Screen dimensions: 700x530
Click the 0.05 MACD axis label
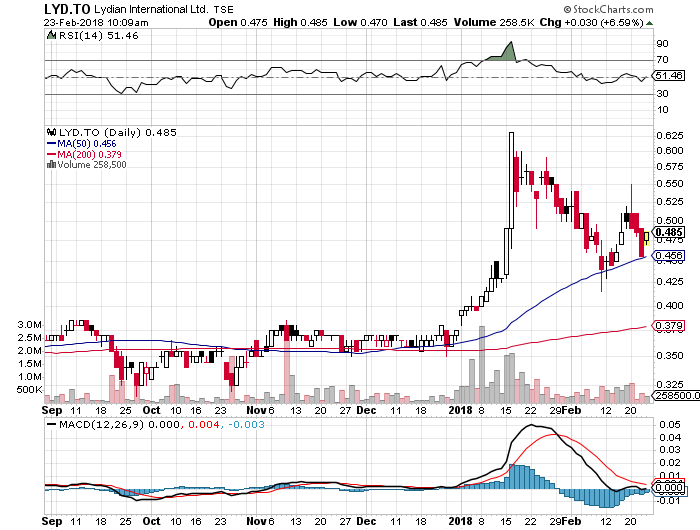(x=668, y=425)
